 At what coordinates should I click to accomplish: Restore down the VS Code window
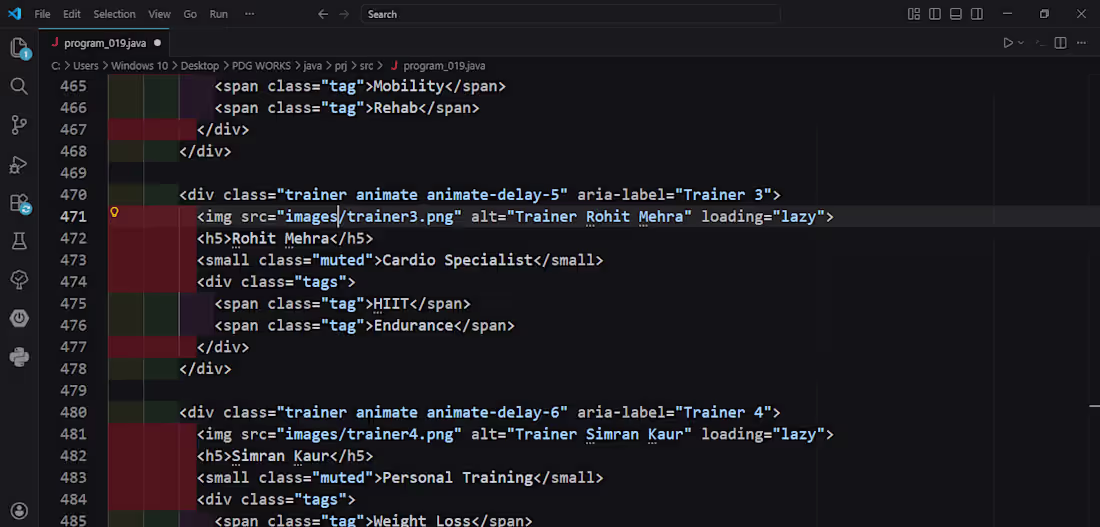pyautogui.click(x=1044, y=14)
